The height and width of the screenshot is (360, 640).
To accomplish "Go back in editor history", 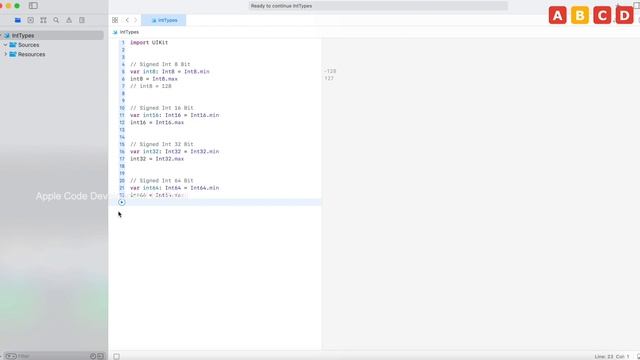I will [x=127, y=20].
